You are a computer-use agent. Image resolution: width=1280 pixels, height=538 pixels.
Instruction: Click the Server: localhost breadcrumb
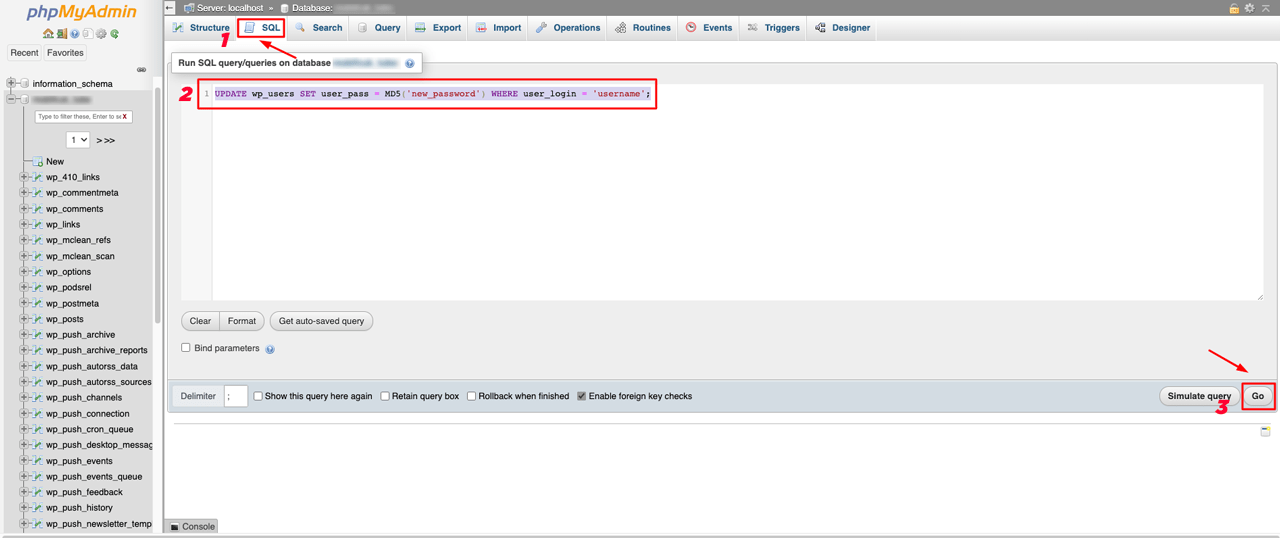(x=230, y=8)
